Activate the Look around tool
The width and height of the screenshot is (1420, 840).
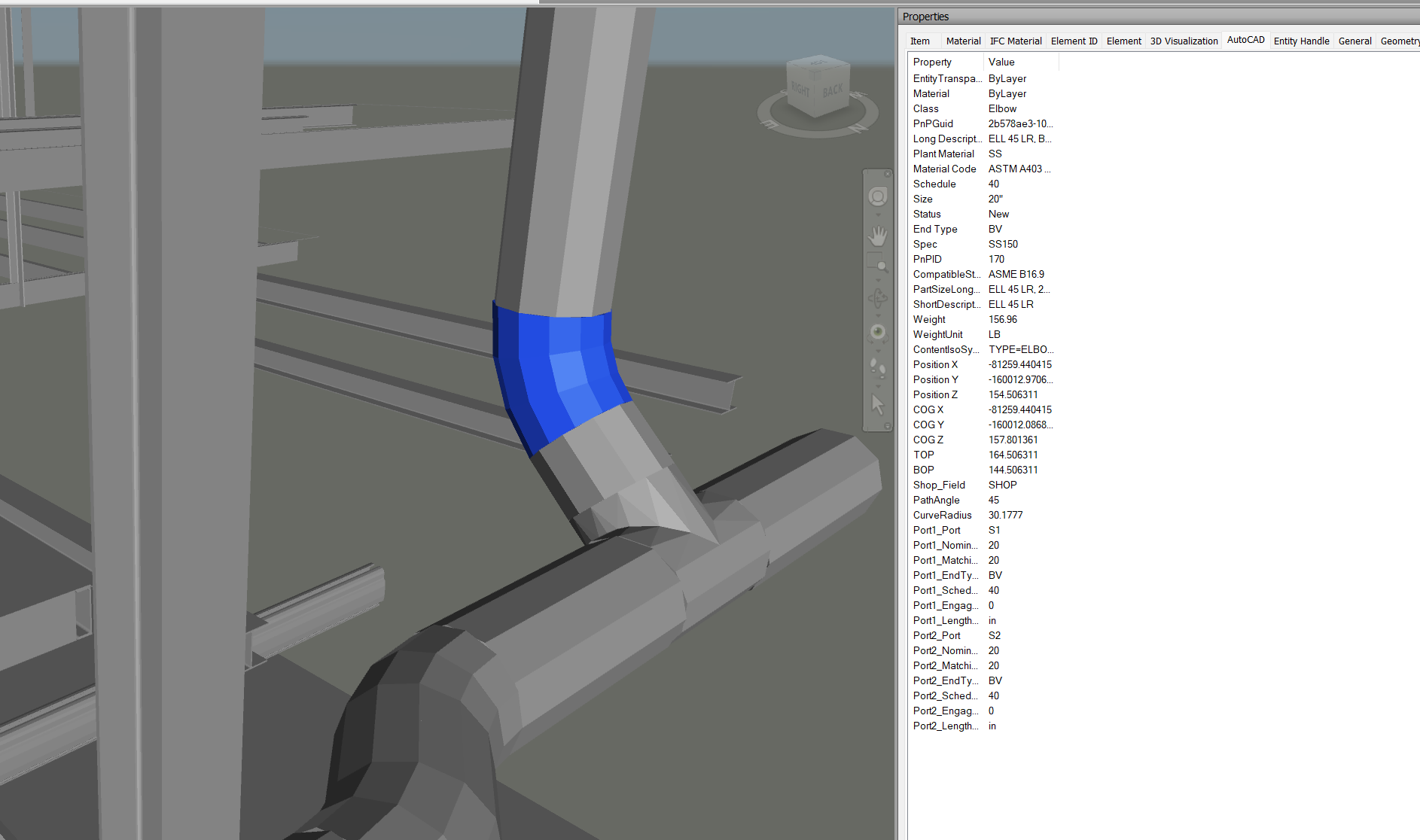[x=877, y=330]
